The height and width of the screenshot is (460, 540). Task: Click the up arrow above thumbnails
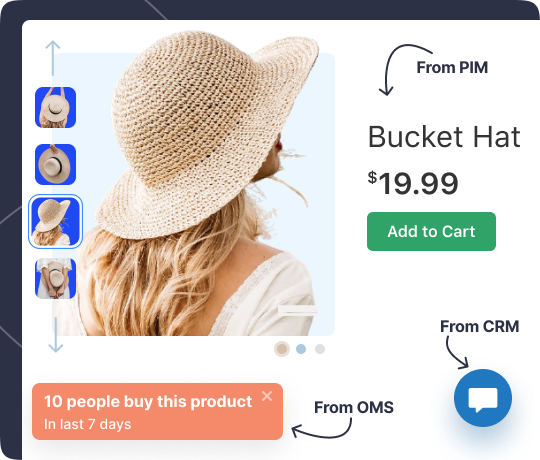[x=53, y=58]
